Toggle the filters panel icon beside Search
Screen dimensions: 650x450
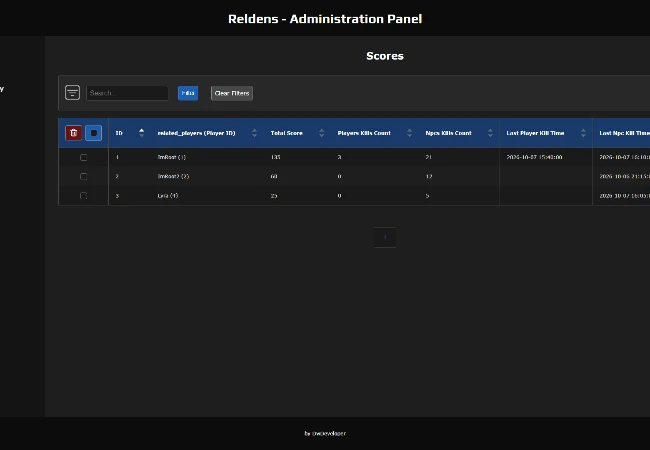point(72,93)
